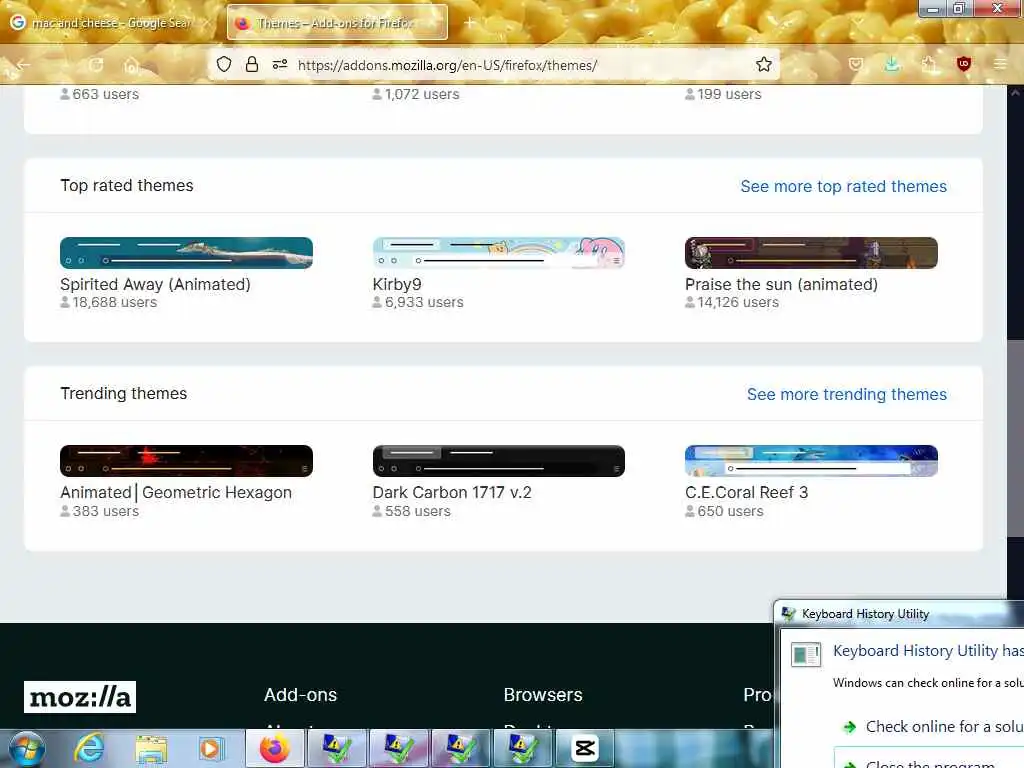Image resolution: width=1024 pixels, height=768 pixels.
Task: Open the Windows Start orb
Action: click(27, 748)
